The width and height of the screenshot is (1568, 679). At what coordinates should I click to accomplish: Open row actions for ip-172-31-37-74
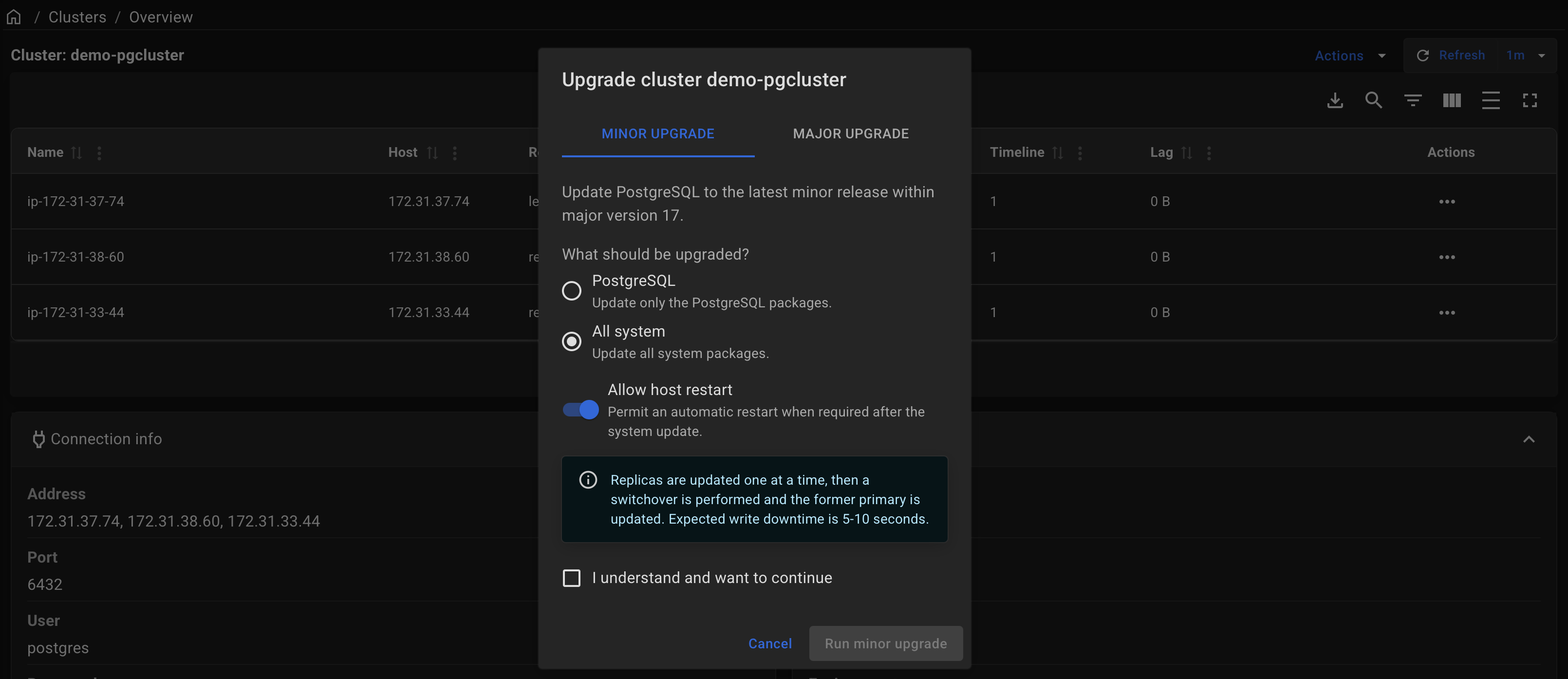(1447, 202)
